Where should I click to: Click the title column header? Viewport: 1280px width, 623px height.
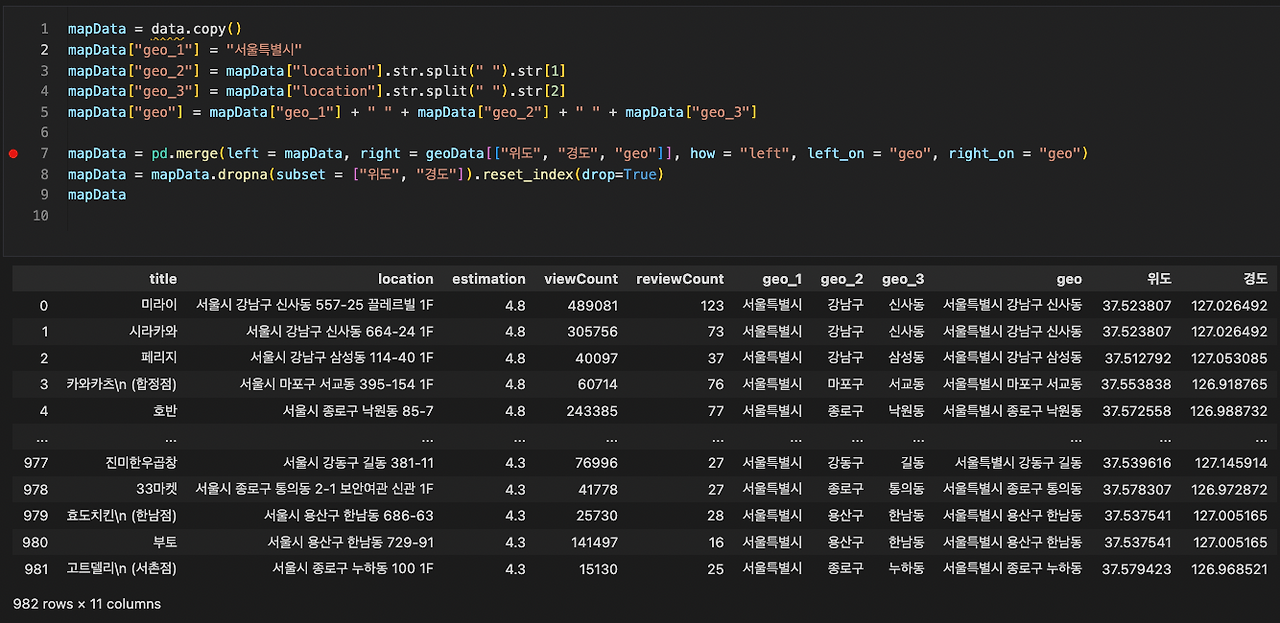162,279
